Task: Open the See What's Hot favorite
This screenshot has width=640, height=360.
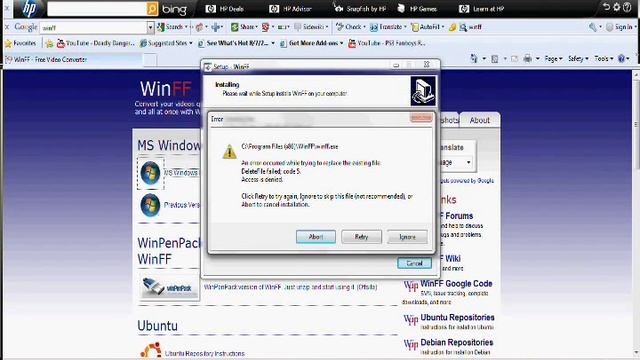Action: [236, 43]
